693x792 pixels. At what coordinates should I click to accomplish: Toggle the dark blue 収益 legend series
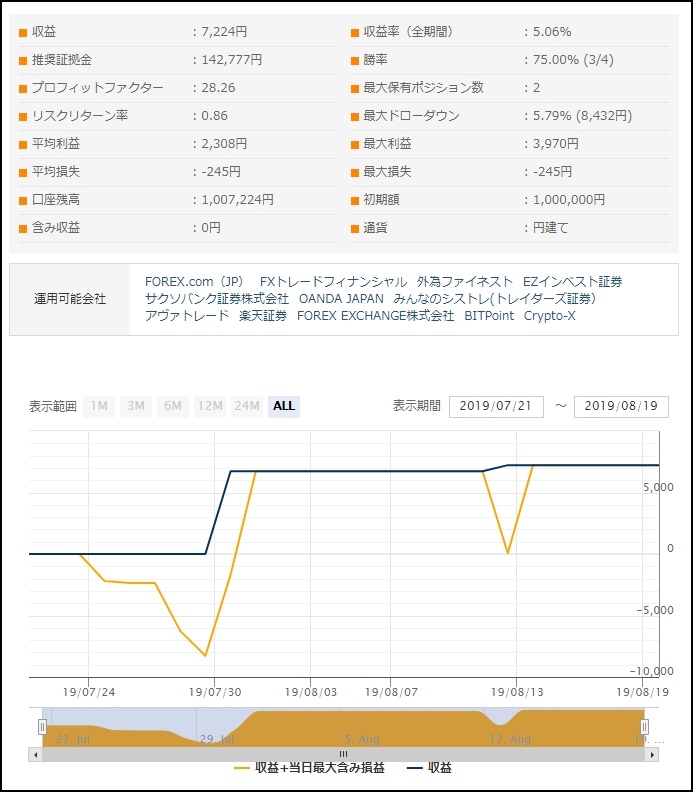(429, 768)
